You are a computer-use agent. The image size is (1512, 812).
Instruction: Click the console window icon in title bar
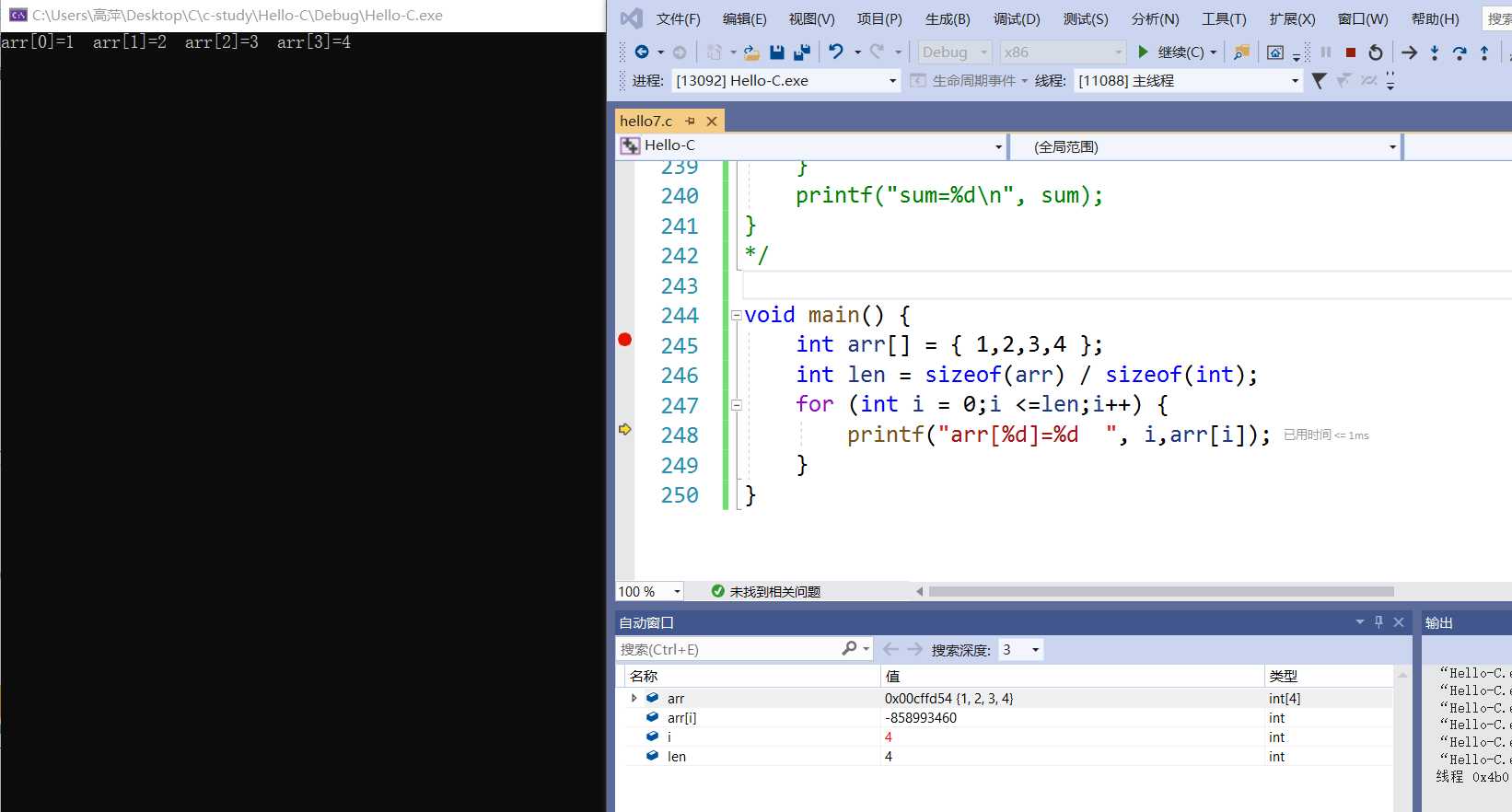point(17,15)
